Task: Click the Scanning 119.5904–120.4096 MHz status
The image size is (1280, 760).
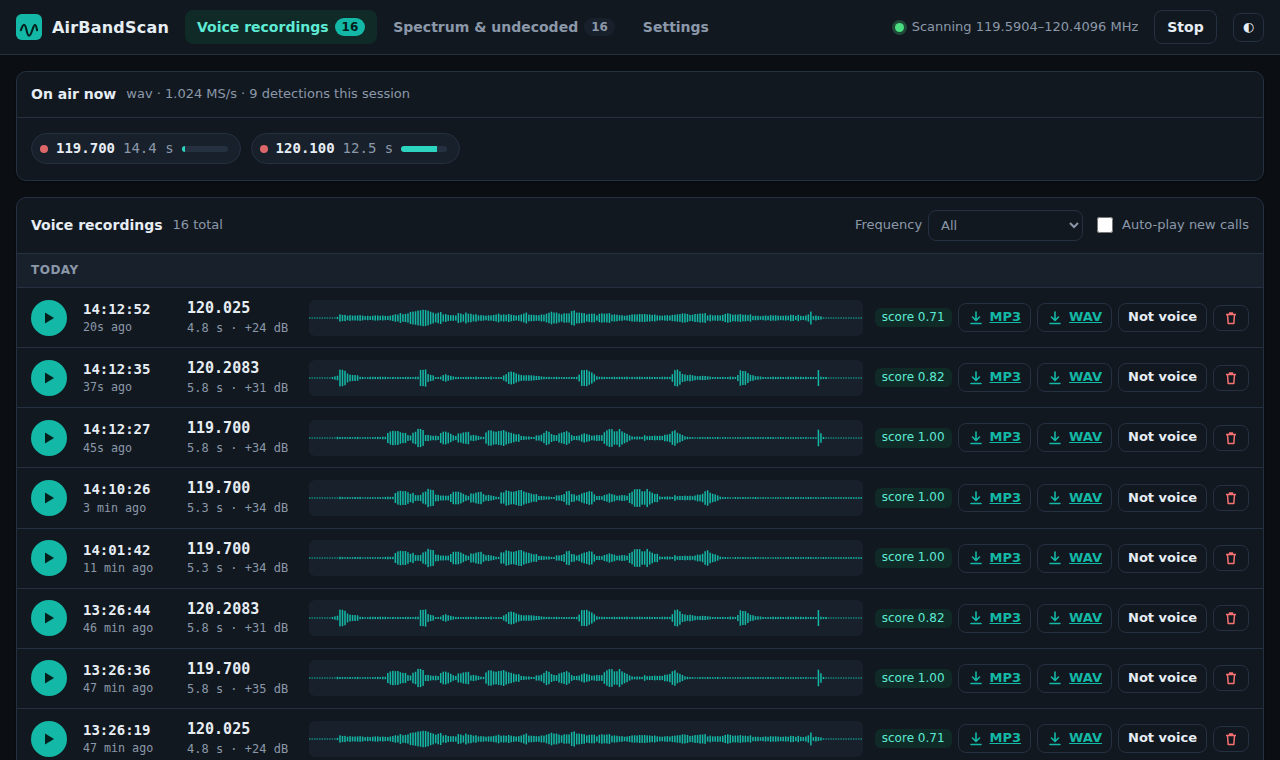Action: coord(1016,27)
